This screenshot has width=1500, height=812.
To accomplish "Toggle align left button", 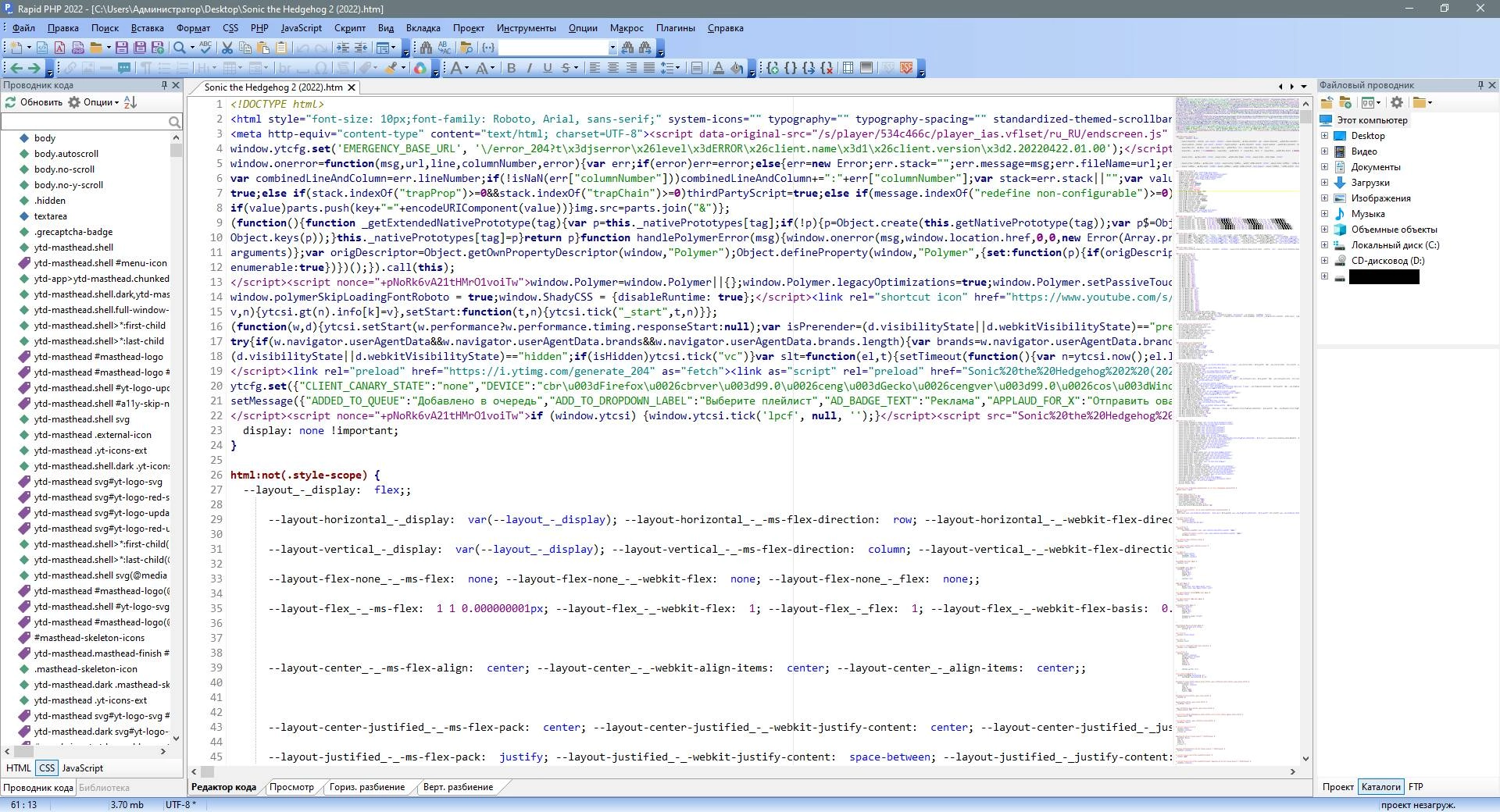I will pos(595,68).
